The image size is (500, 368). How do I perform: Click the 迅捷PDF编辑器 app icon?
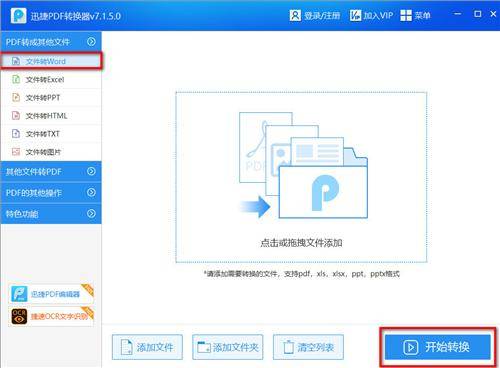(19, 294)
